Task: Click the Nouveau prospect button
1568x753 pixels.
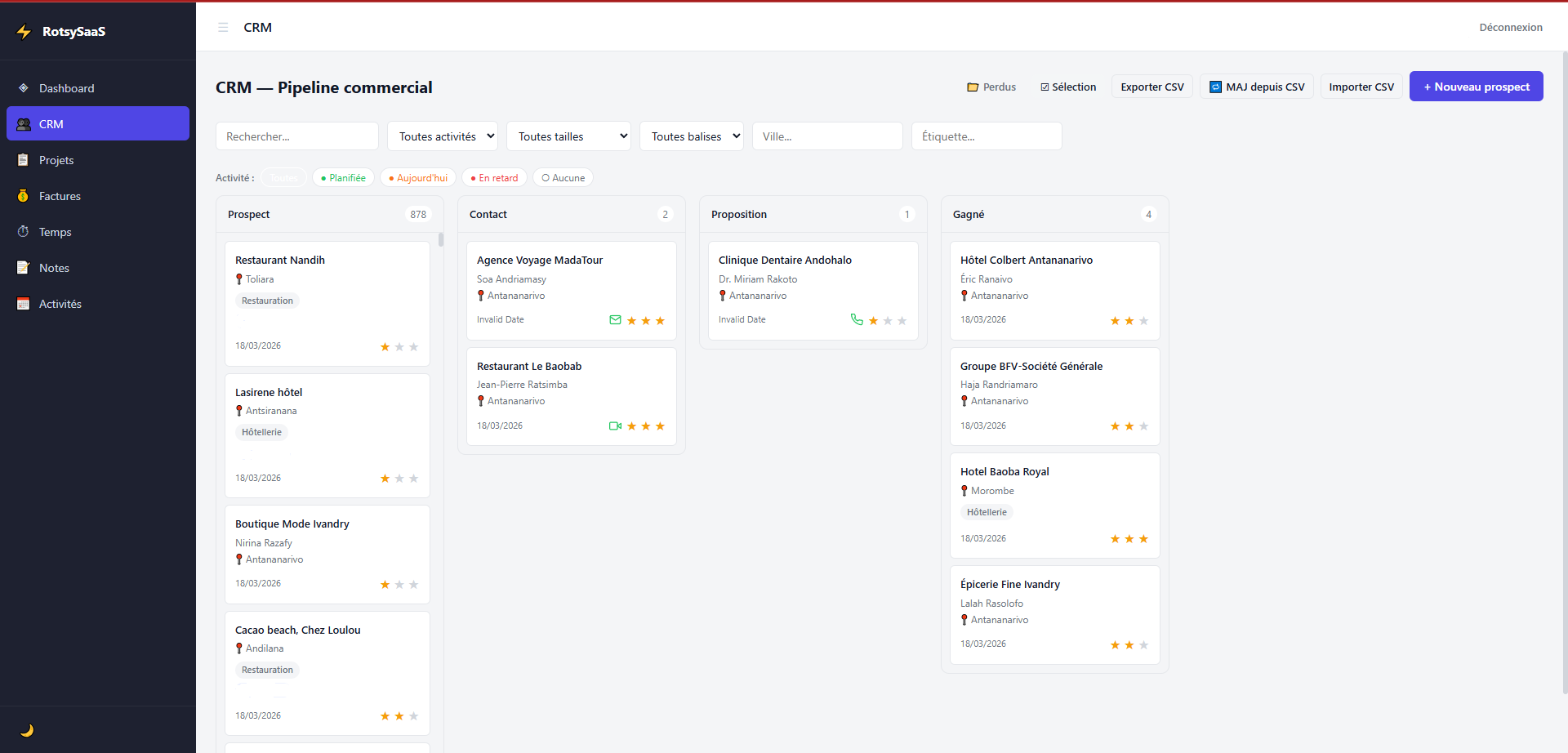Action: pyautogui.click(x=1476, y=87)
